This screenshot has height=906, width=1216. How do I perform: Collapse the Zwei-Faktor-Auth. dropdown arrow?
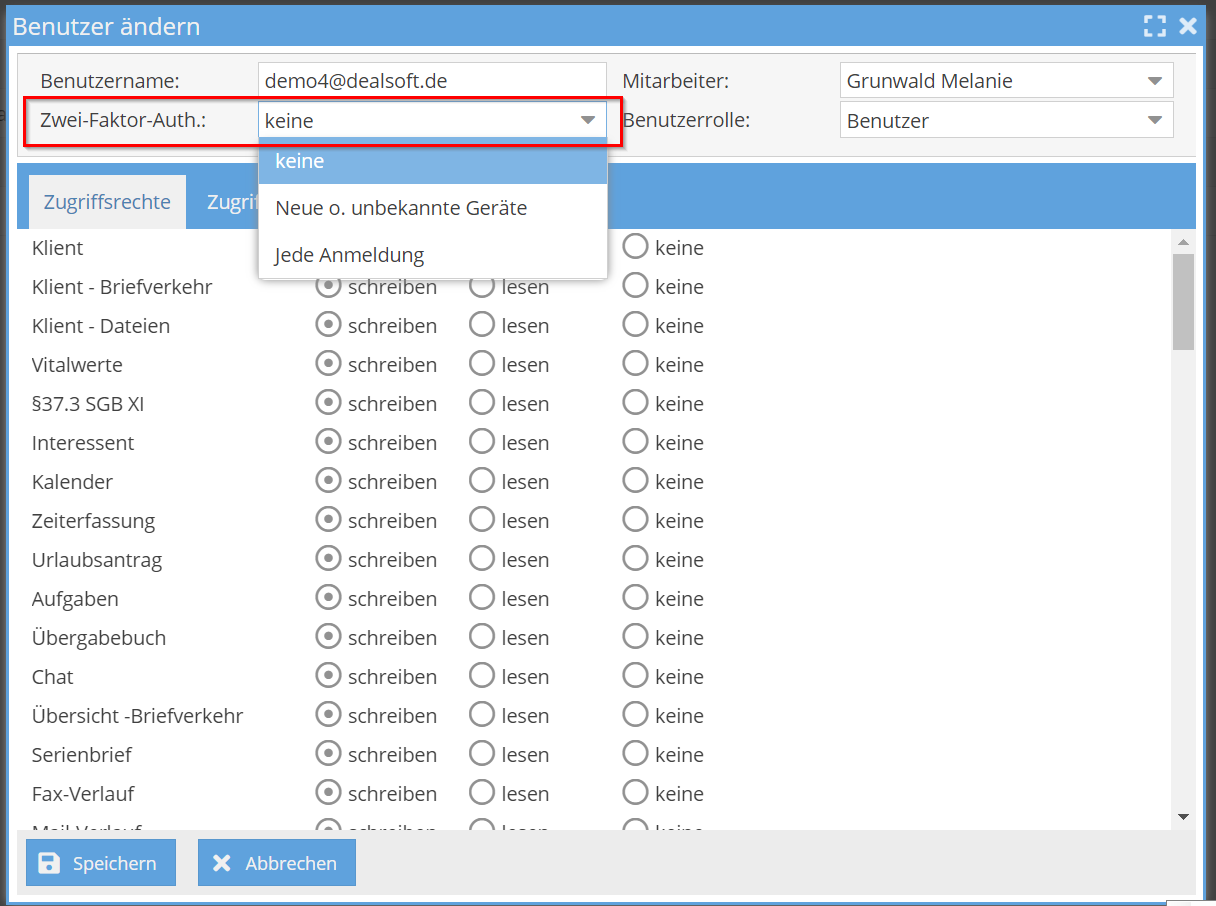[x=587, y=121]
